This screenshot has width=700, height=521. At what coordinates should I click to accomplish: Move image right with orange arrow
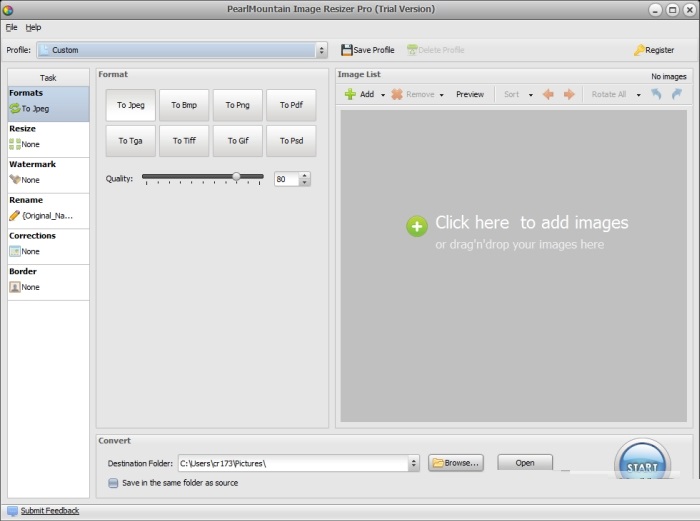tap(569, 94)
